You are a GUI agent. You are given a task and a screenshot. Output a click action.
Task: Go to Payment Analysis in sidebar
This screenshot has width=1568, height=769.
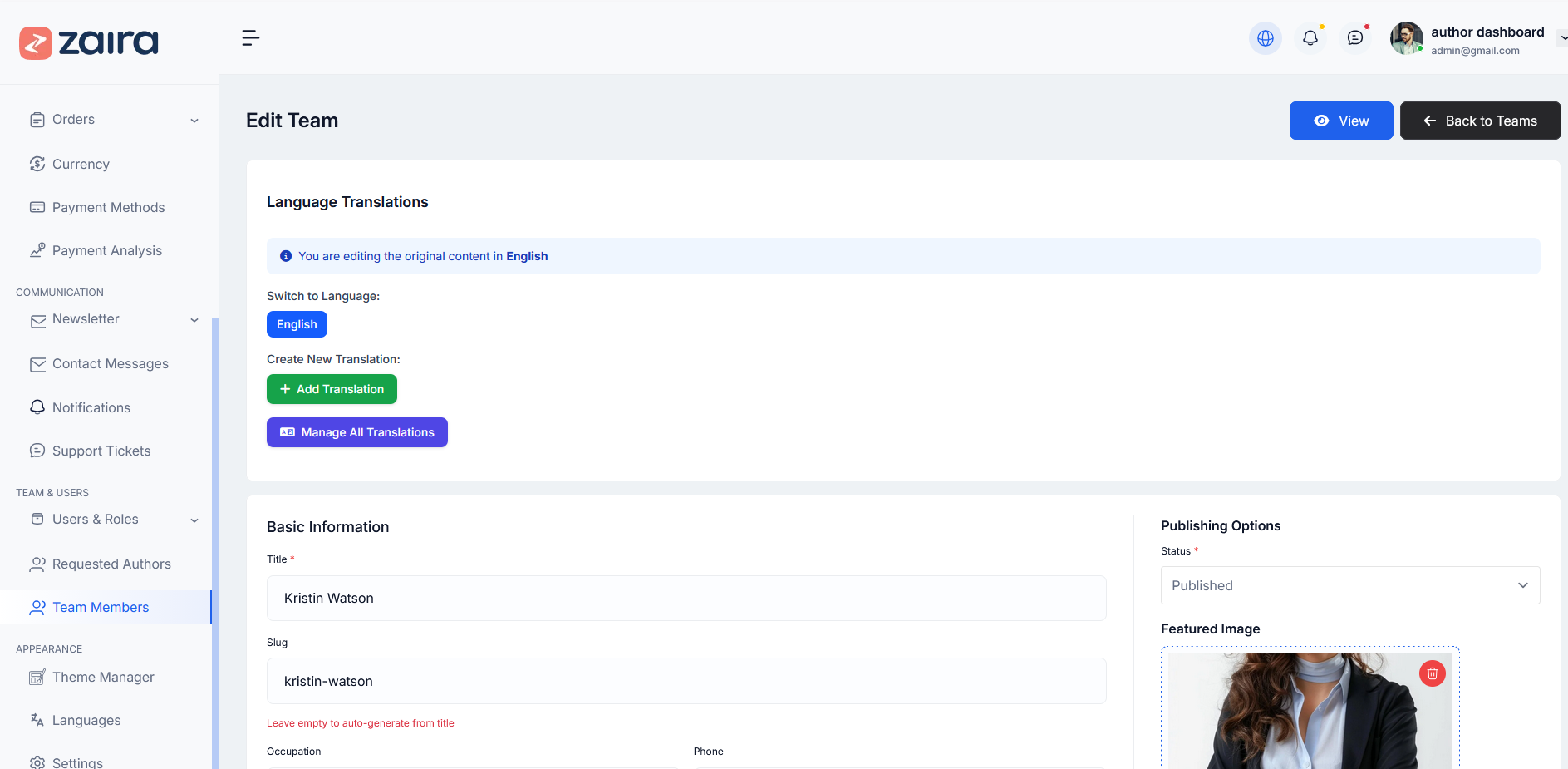click(106, 250)
